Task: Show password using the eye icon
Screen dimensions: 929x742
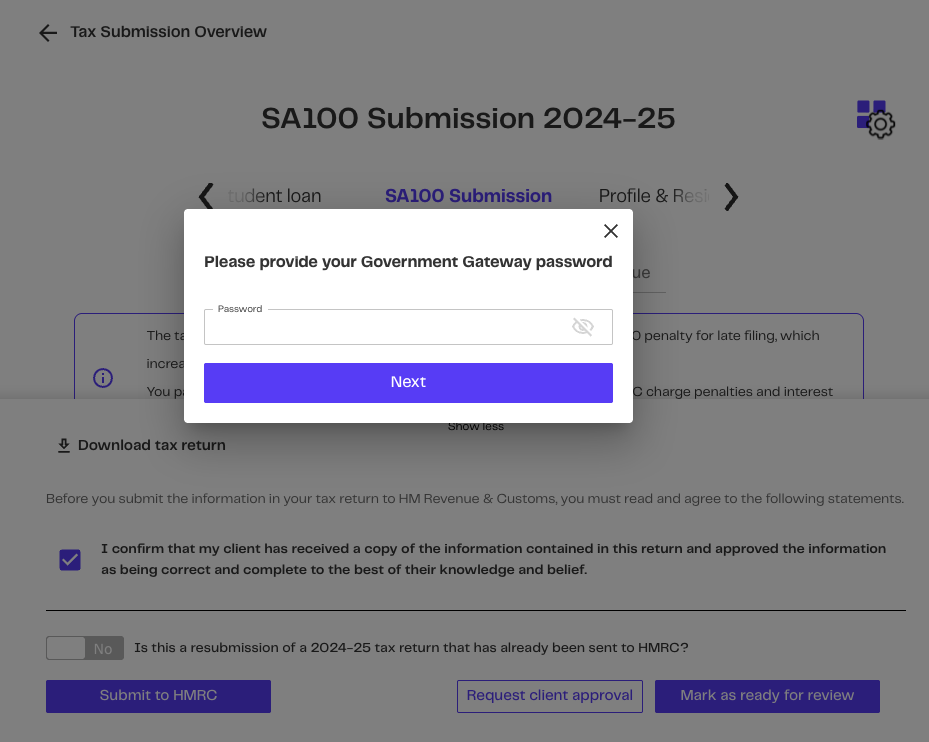Action: pyautogui.click(x=582, y=327)
